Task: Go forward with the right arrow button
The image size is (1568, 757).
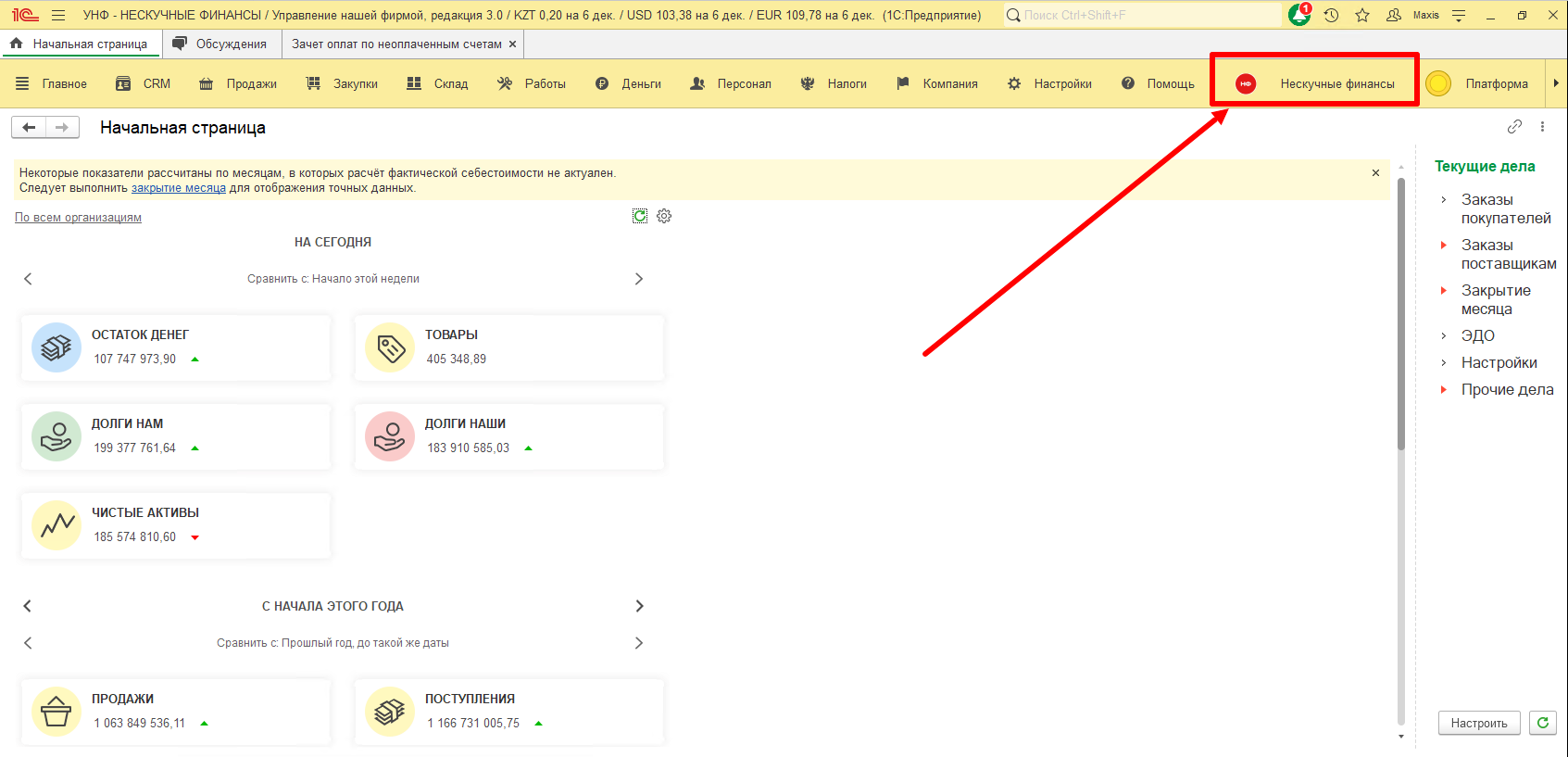Action: [x=62, y=127]
